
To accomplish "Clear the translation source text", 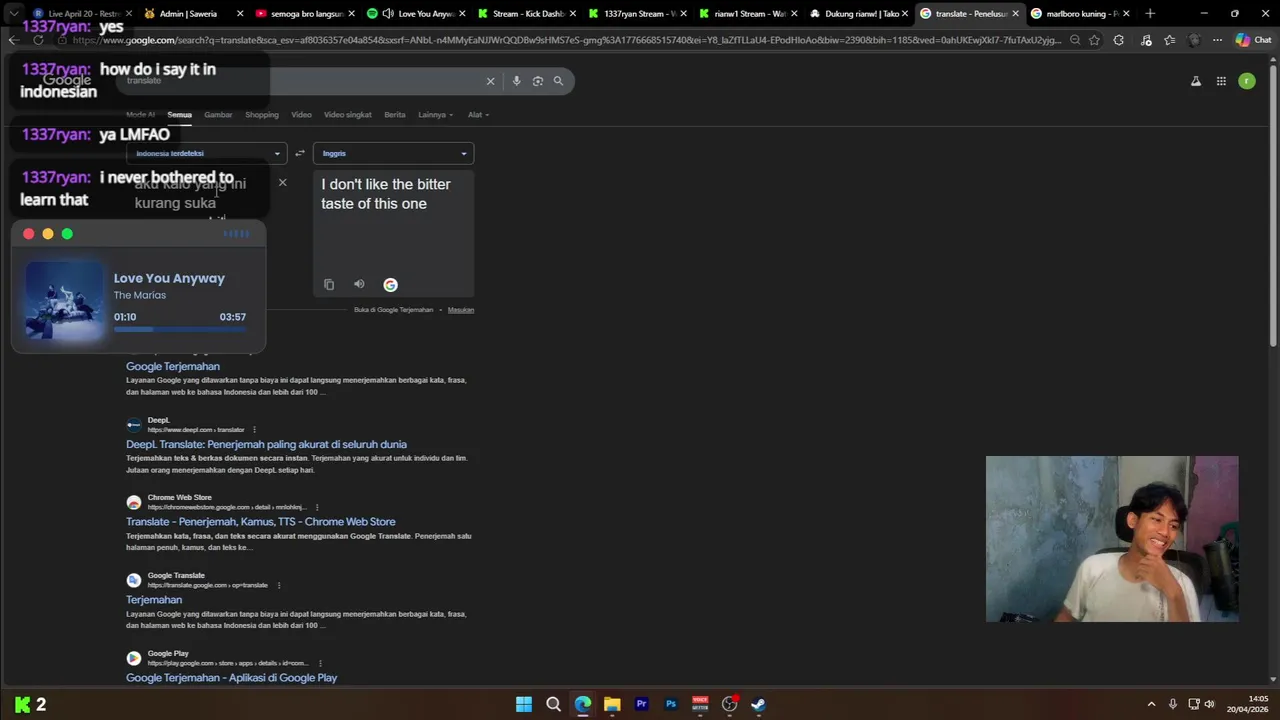I will point(282,182).
